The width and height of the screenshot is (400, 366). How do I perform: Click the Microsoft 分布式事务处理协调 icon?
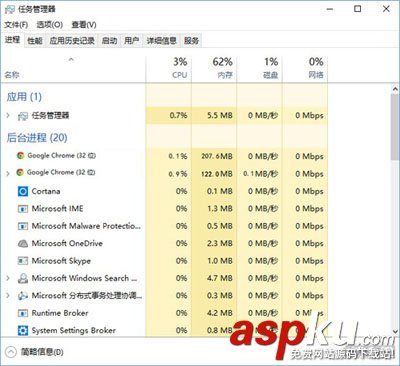click(23, 296)
